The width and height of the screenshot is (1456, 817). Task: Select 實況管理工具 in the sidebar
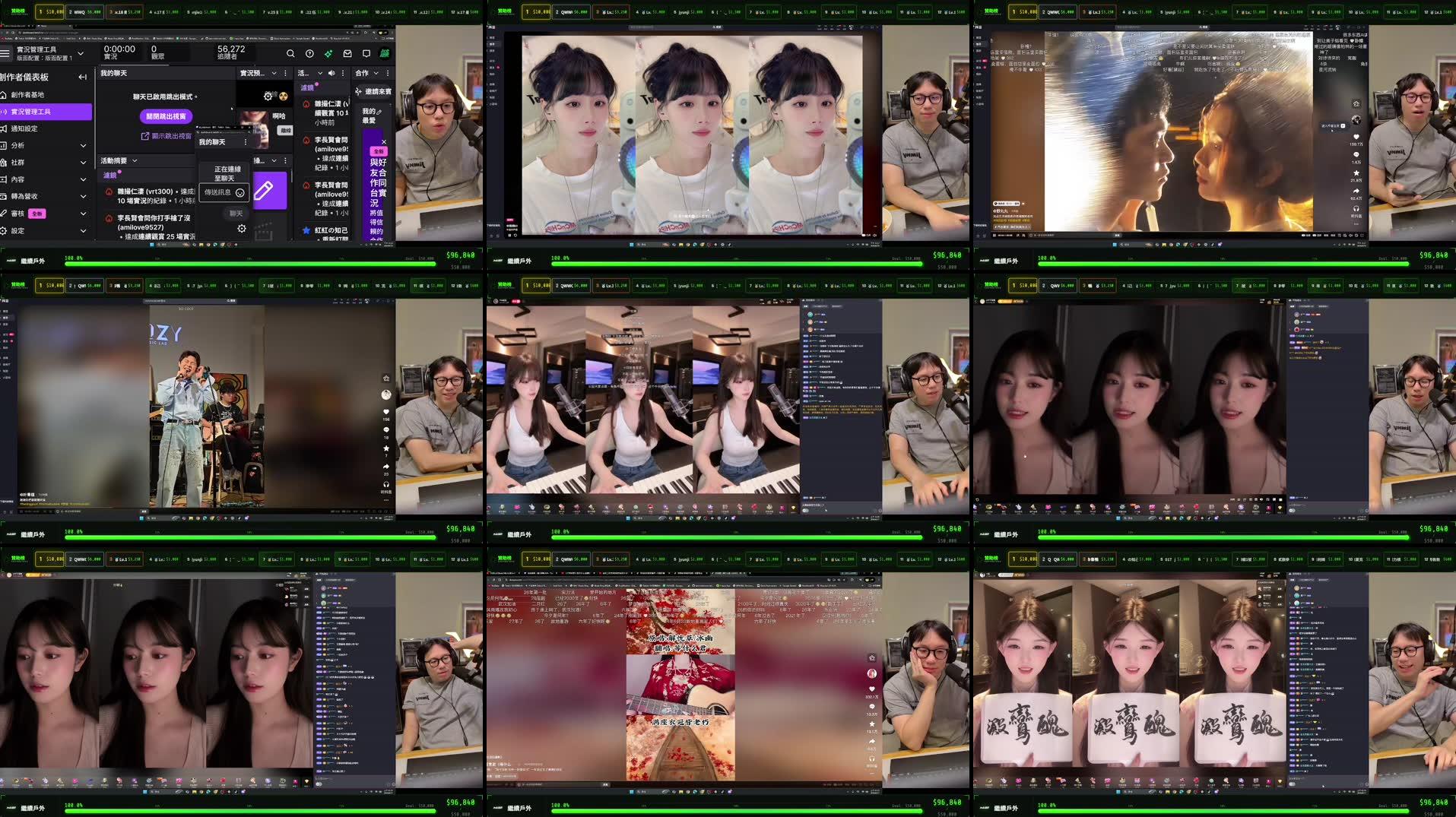[46, 112]
